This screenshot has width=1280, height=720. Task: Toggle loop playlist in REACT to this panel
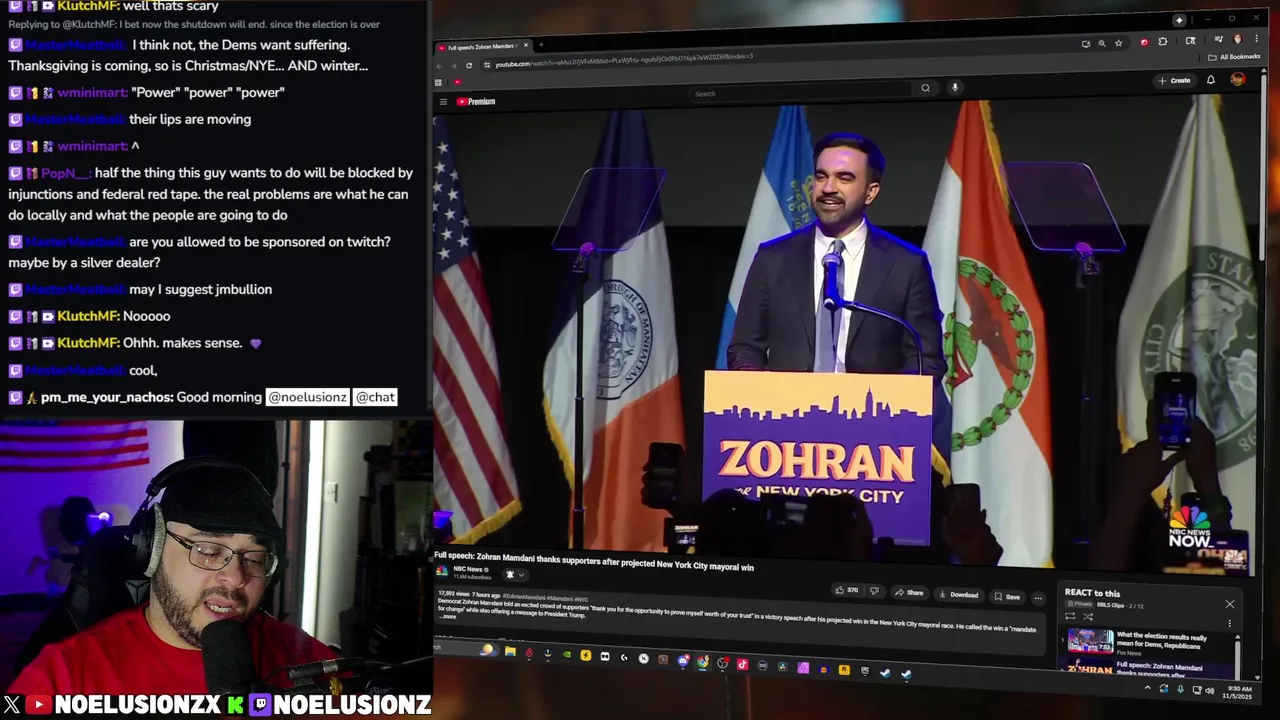click(x=1070, y=616)
